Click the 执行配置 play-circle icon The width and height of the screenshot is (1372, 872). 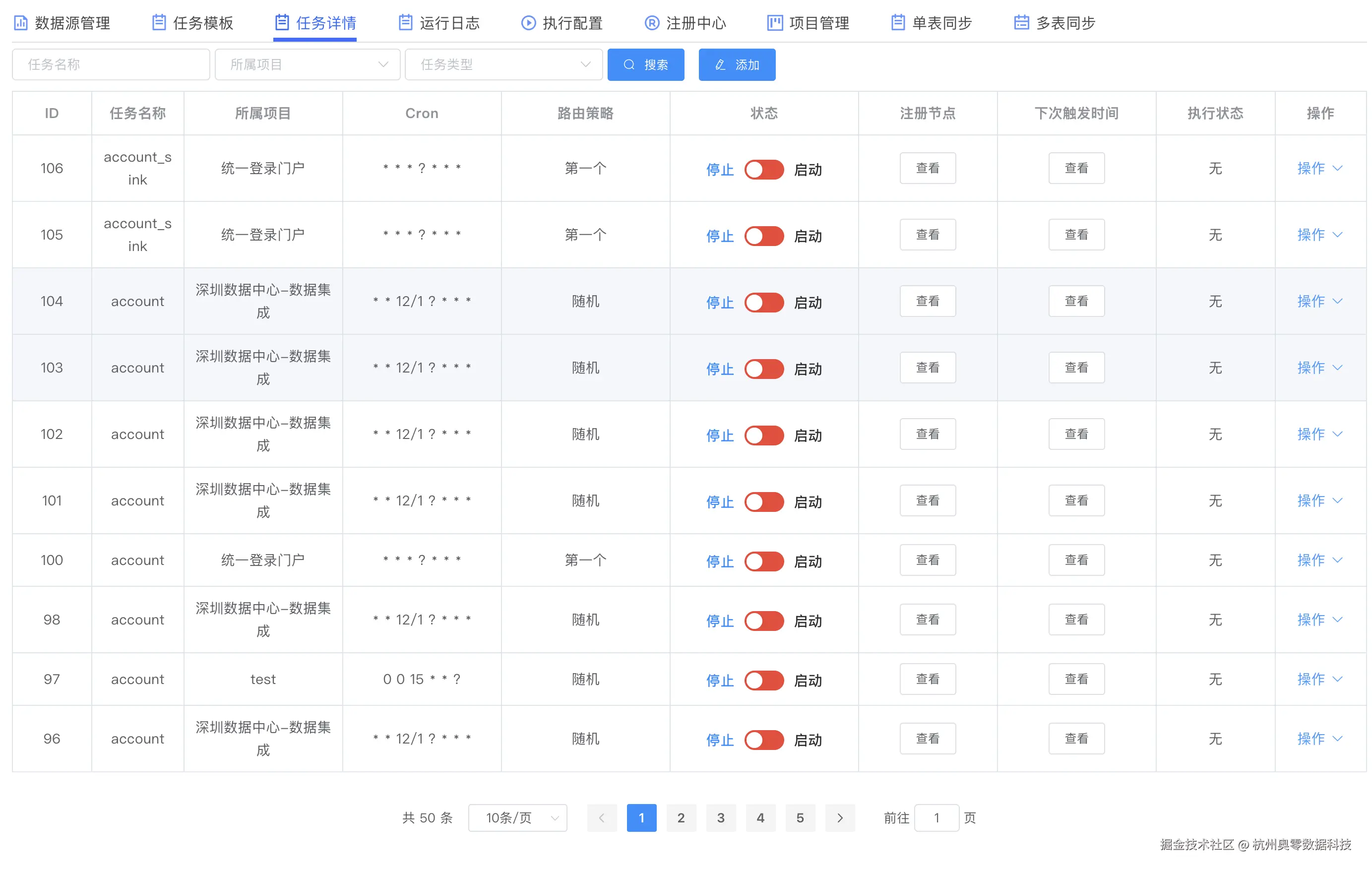(528, 23)
